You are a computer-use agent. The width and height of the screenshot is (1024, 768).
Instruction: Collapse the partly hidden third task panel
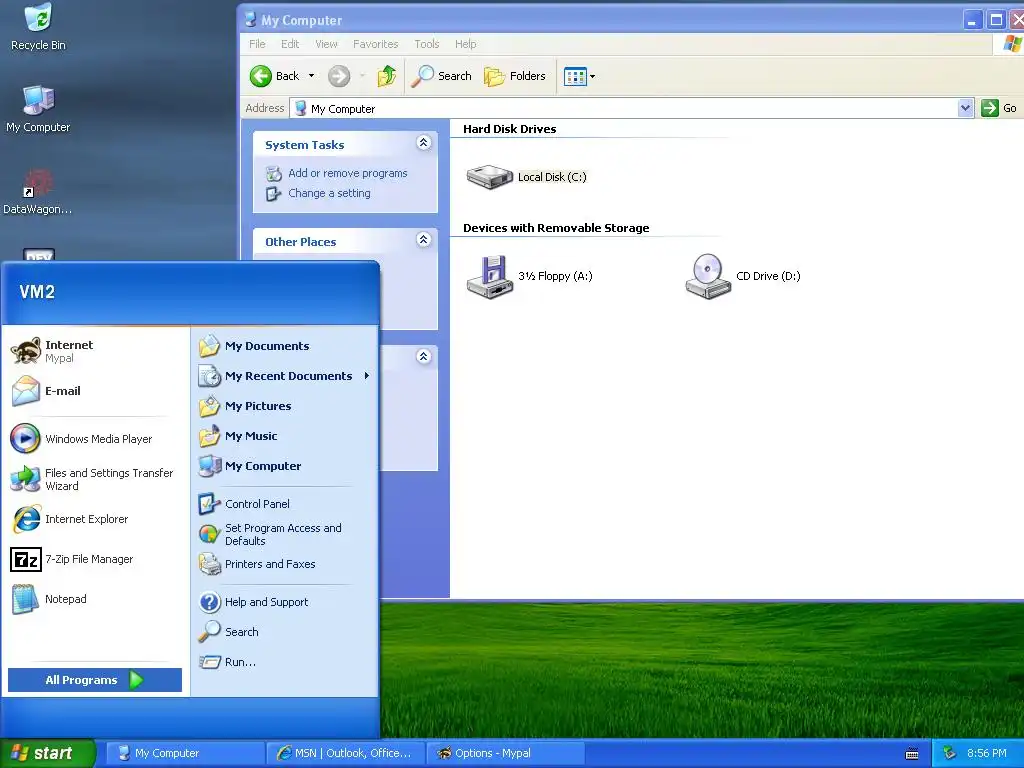(423, 357)
